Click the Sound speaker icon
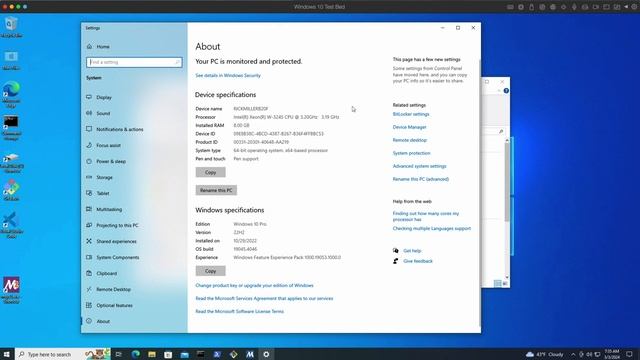The image size is (640, 360). pos(89,113)
